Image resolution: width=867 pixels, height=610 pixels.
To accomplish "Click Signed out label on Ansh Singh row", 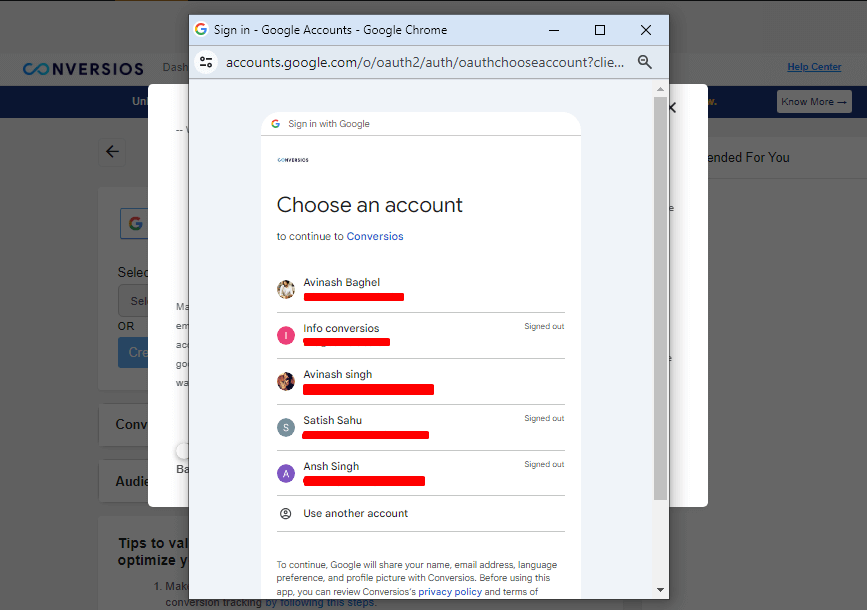I will (544, 465).
